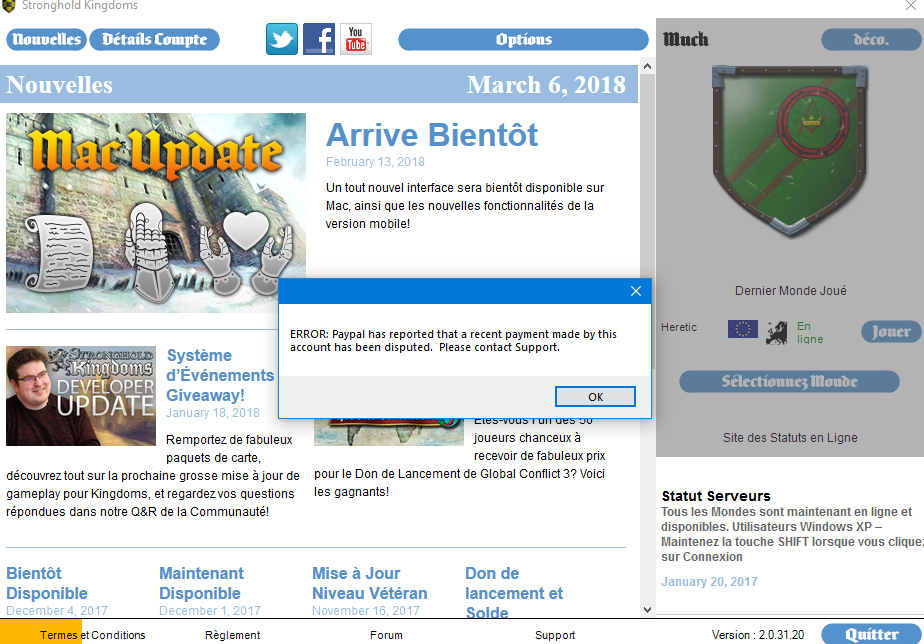Click the En ligne status text
The height and width of the screenshot is (644, 924).
click(810, 332)
